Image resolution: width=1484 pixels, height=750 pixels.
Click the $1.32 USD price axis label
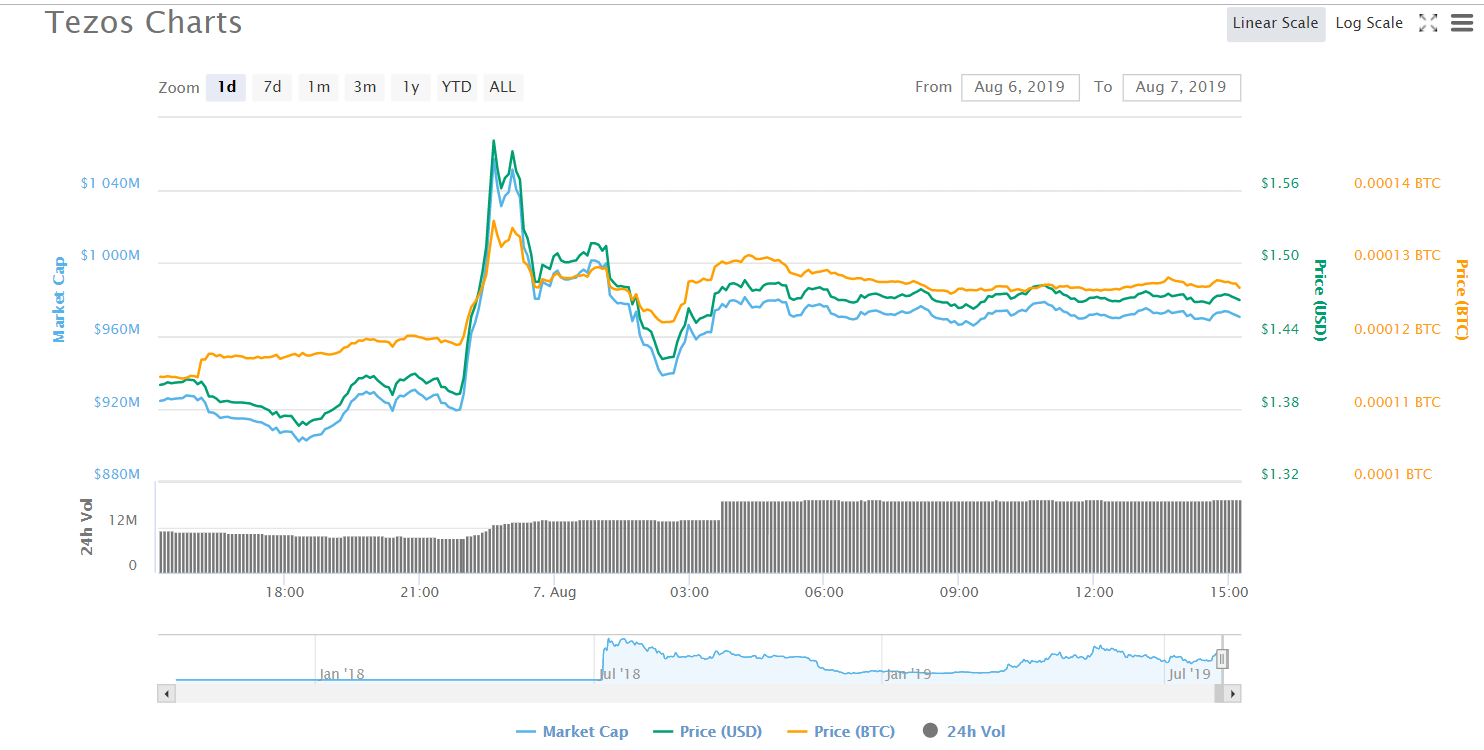[x=1280, y=474]
